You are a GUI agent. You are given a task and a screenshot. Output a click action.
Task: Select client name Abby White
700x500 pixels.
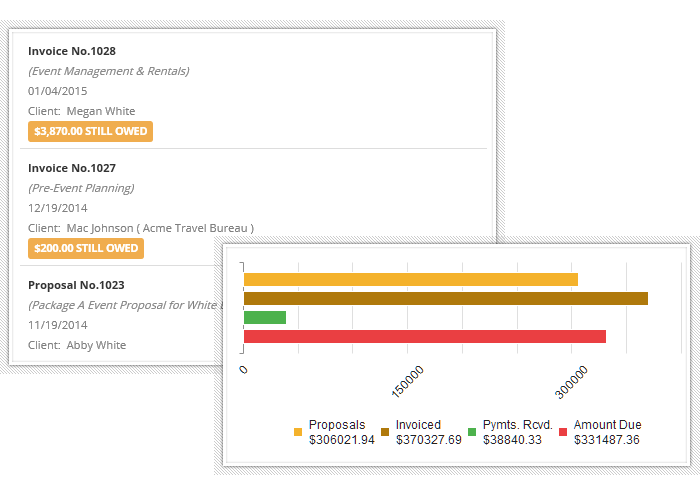click(96, 345)
